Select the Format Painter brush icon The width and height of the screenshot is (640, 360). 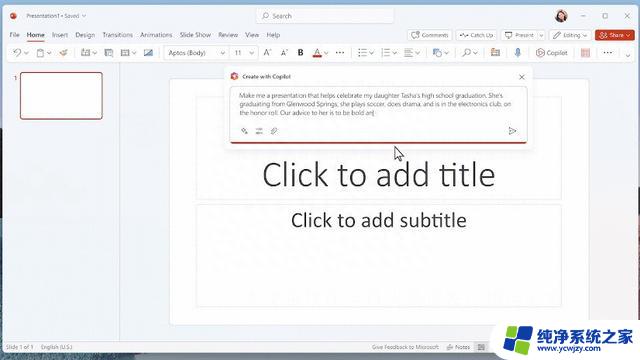coord(63,53)
